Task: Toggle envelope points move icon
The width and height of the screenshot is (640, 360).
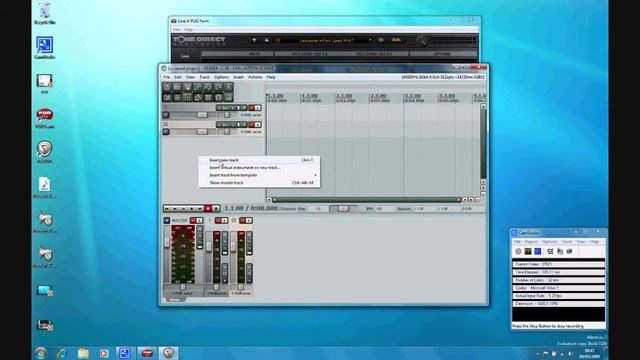Action: pos(198,97)
